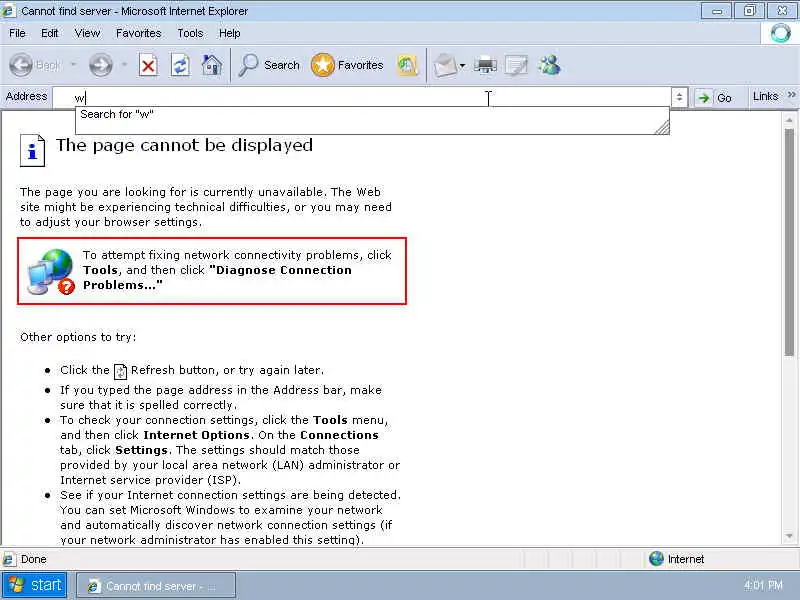
Task: Click the Links toolbar label
Action: point(765,96)
